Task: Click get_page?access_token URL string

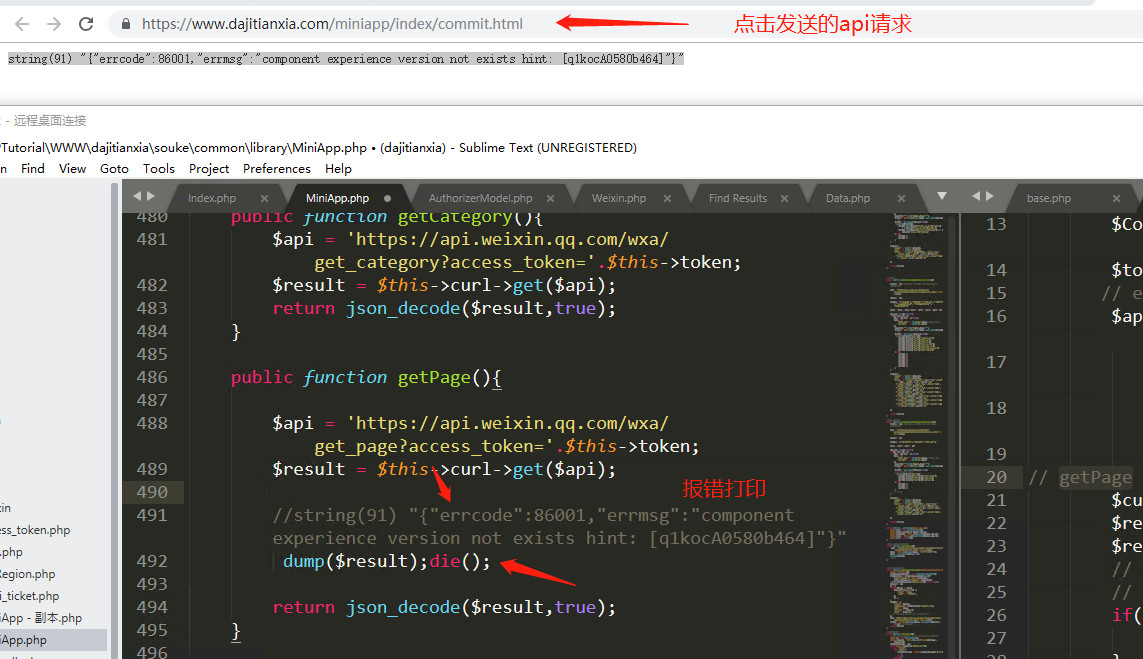Action: [x=434, y=446]
